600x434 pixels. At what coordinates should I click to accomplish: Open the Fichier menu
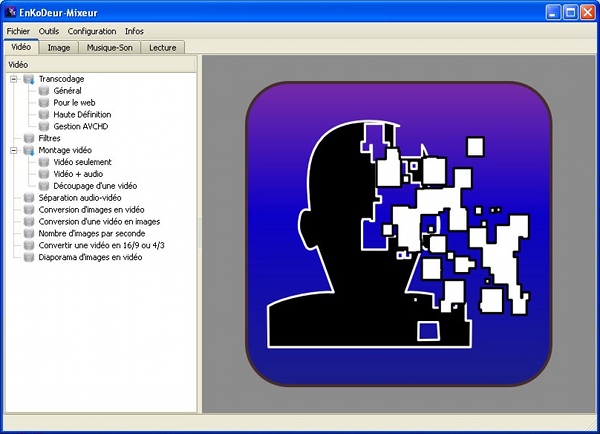click(x=18, y=31)
